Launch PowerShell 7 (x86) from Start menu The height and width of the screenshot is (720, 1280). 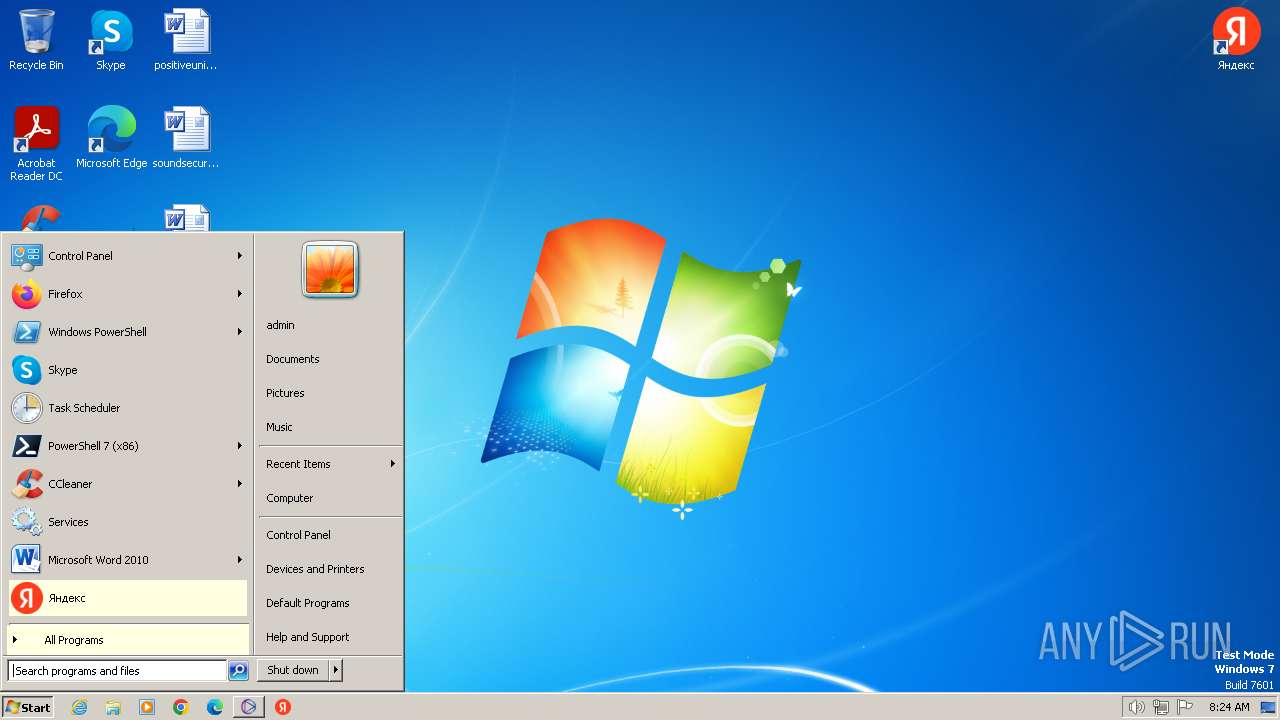[127, 446]
